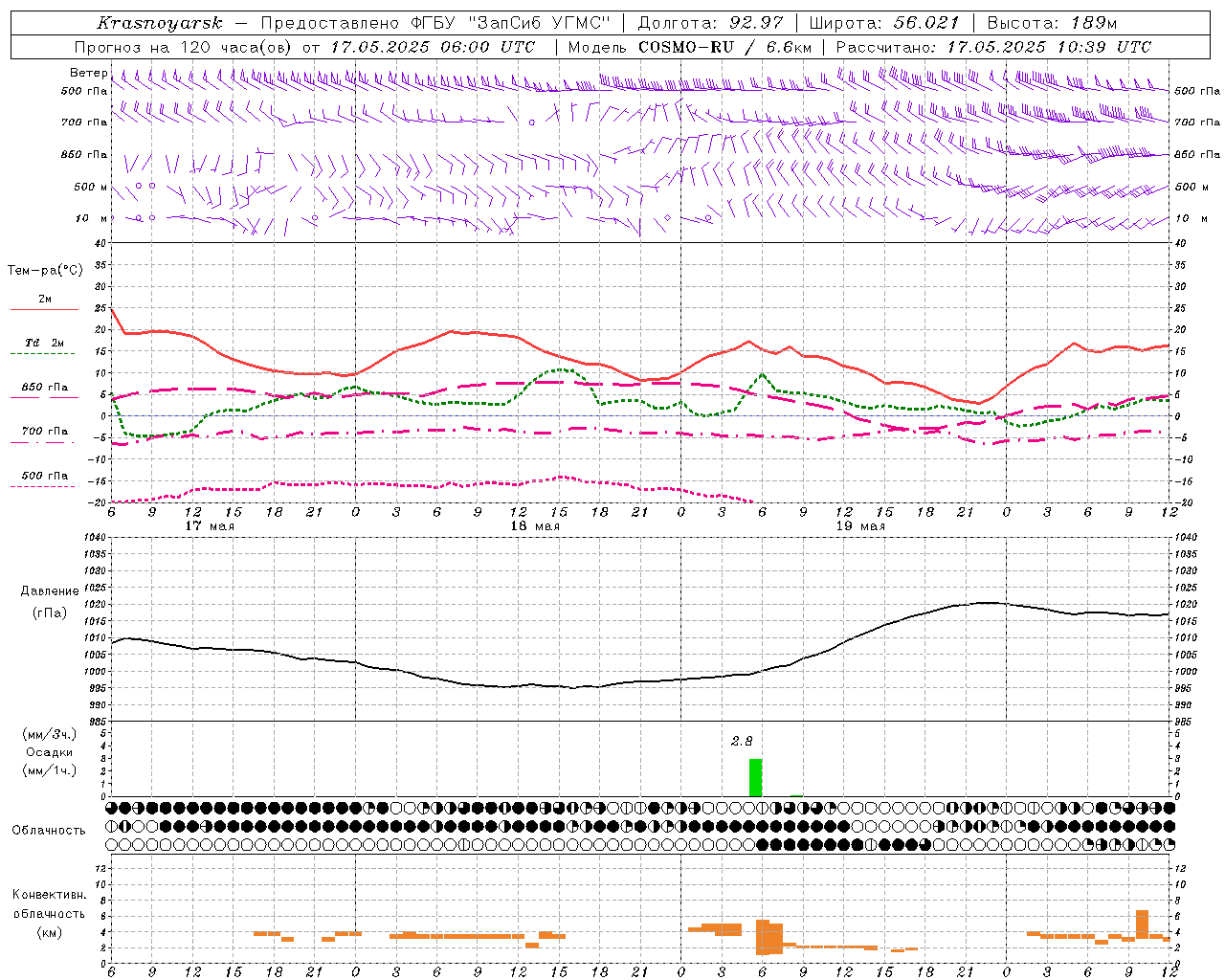Click the 'Давление' pressure panel label
1225x980 pixels.
pos(50,591)
